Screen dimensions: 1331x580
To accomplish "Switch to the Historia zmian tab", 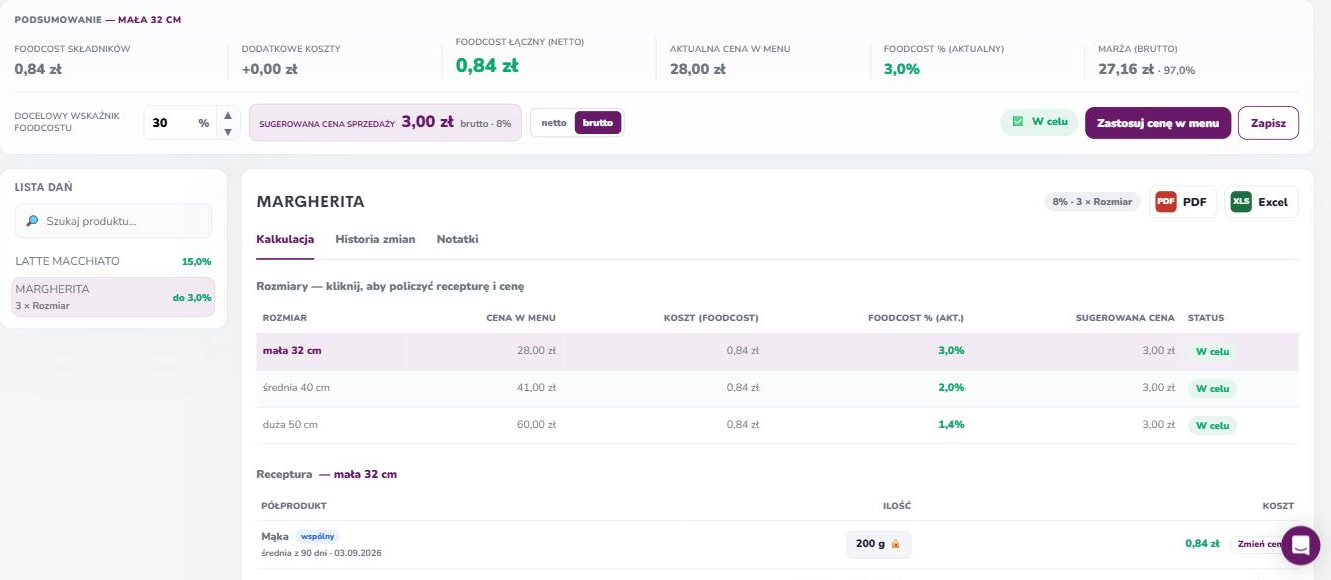I will pyautogui.click(x=375, y=240).
